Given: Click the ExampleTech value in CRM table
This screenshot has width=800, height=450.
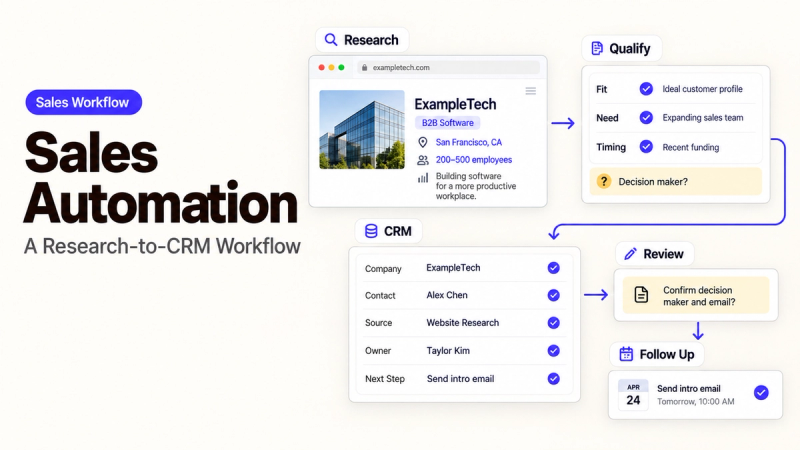Looking at the screenshot, I should click(x=453, y=268).
